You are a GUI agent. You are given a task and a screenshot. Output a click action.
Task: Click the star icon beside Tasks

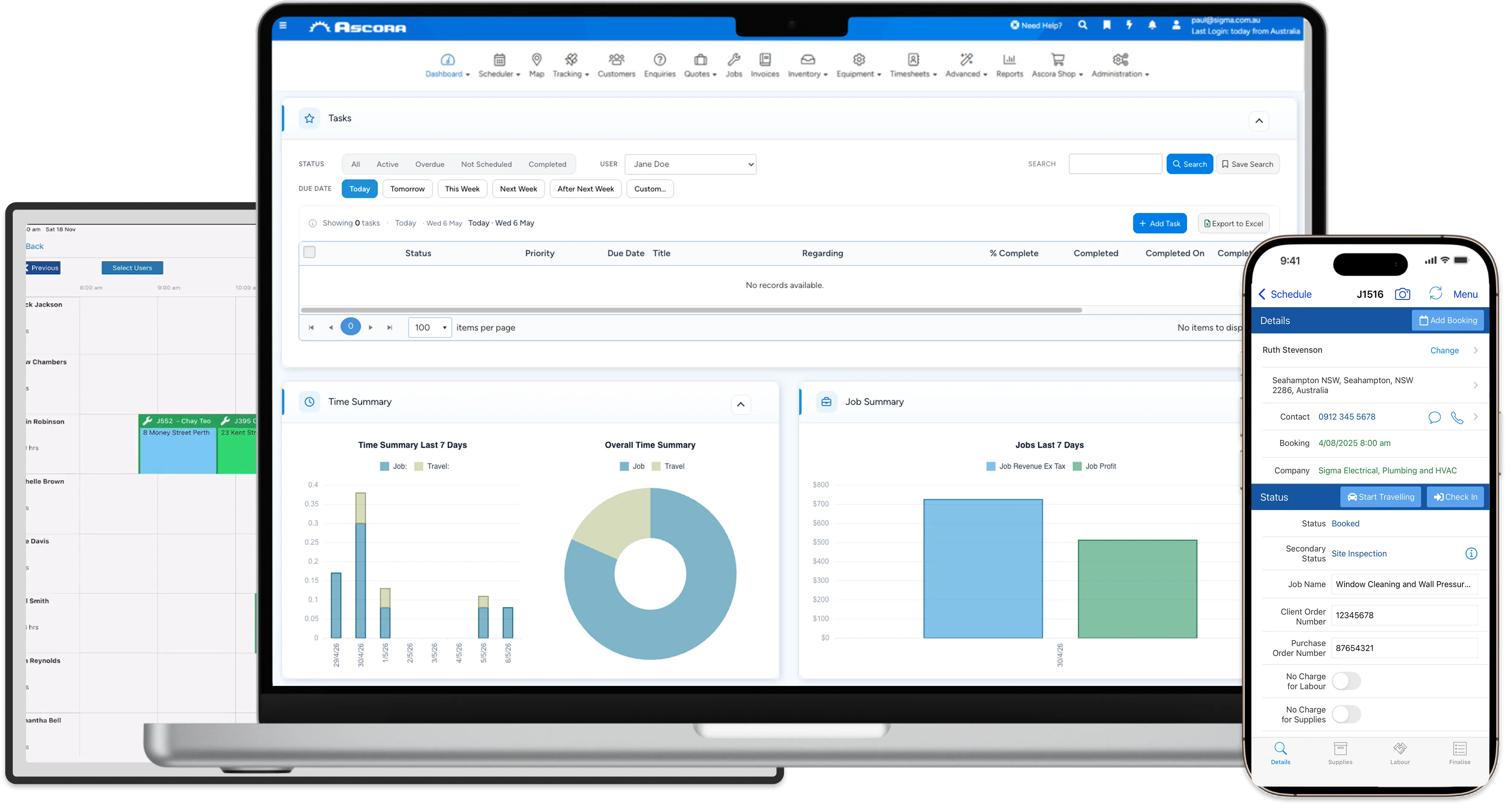point(309,119)
